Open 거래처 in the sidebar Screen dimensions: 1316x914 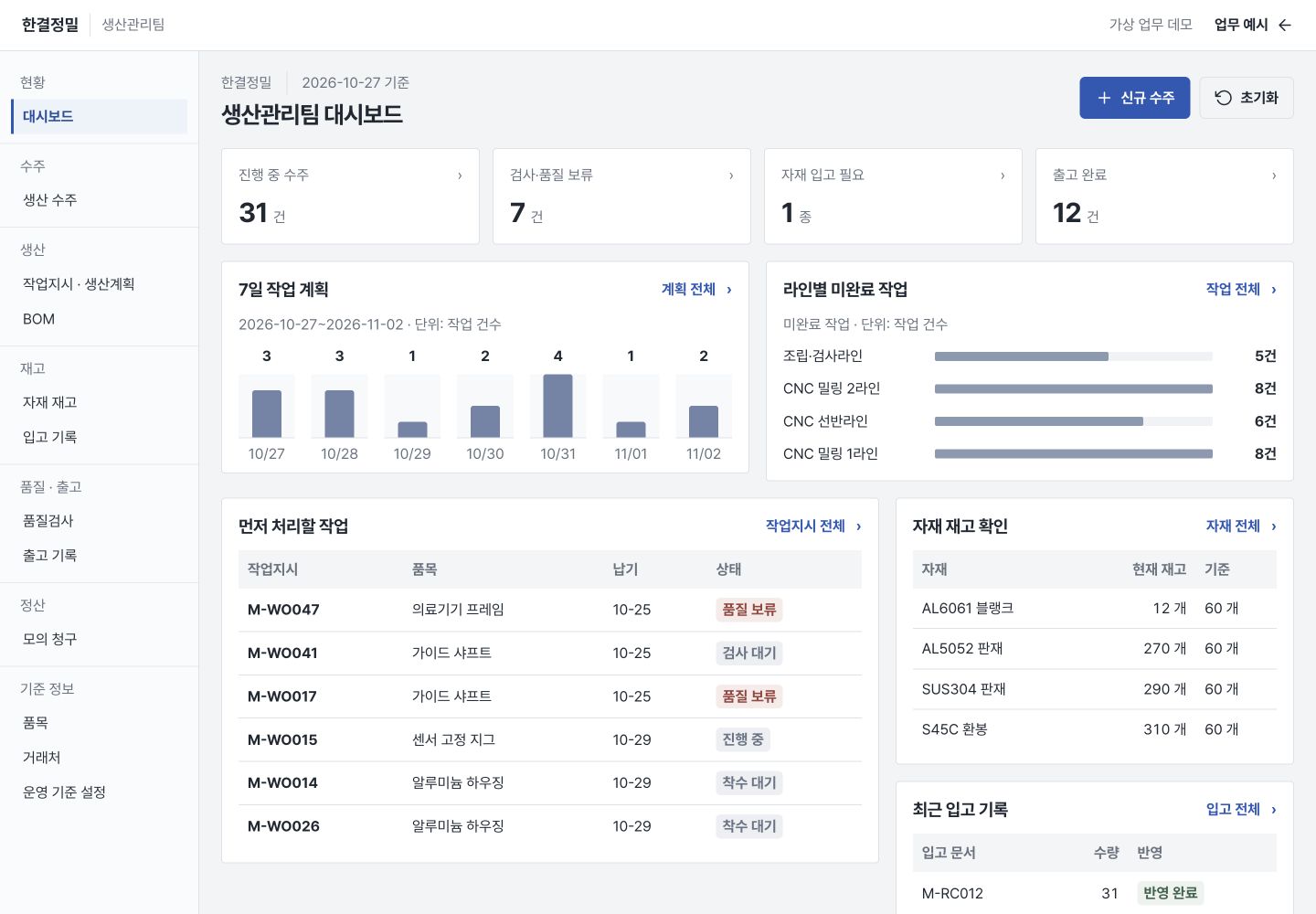coord(99,758)
